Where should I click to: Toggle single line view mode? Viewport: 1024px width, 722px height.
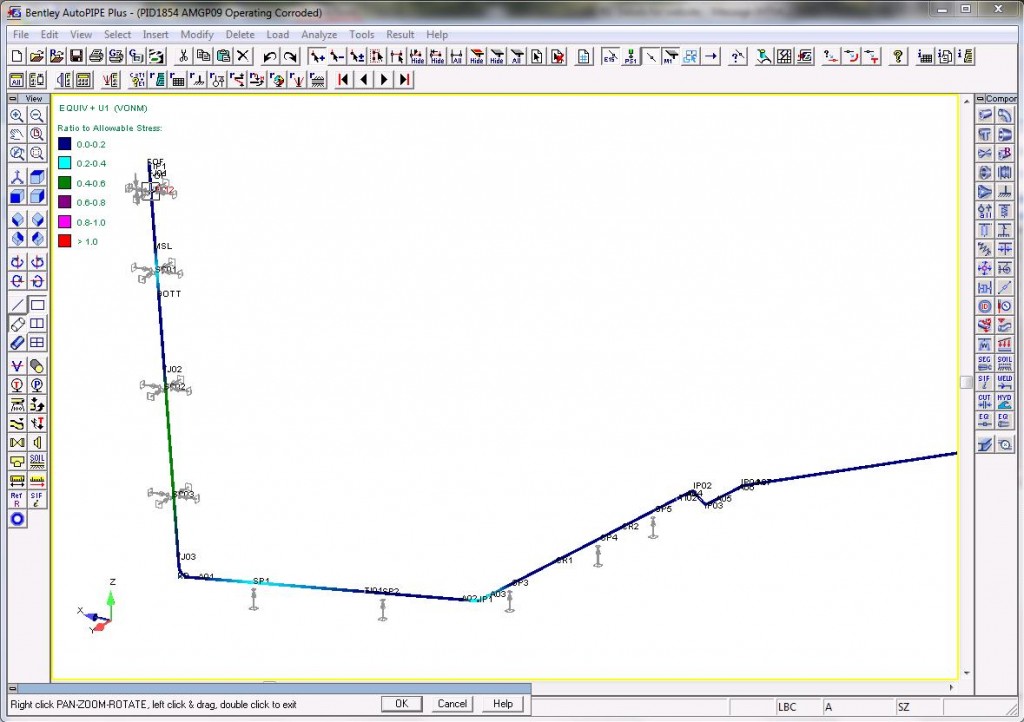pyautogui.click(x=17, y=305)
